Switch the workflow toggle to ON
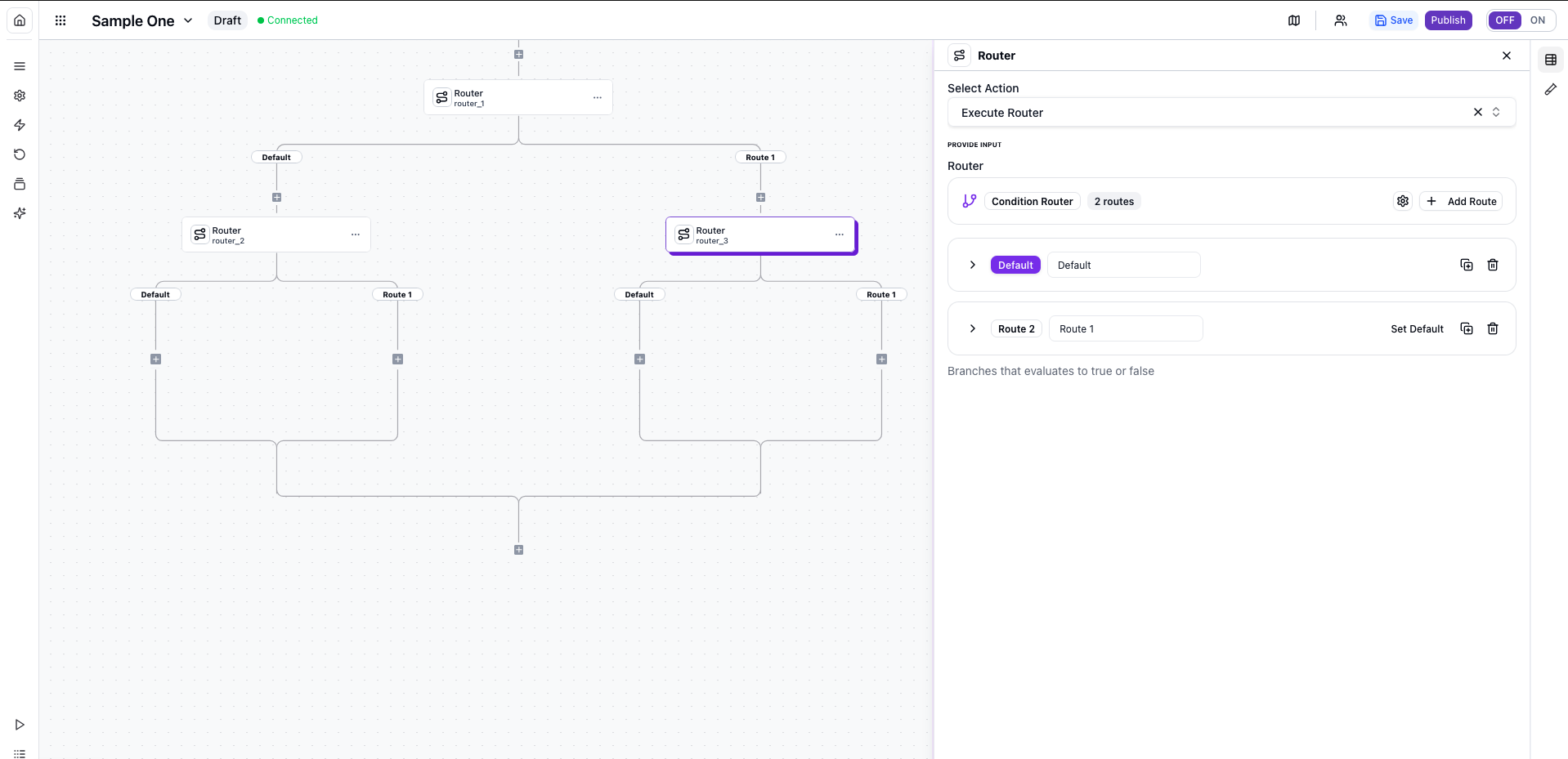The height and width of the screenshot is (759, 1568). point(1537,20)
